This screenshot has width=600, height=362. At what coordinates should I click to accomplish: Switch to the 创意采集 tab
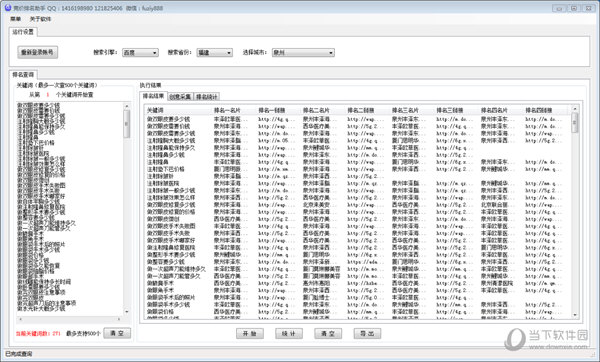pos(180,97)
